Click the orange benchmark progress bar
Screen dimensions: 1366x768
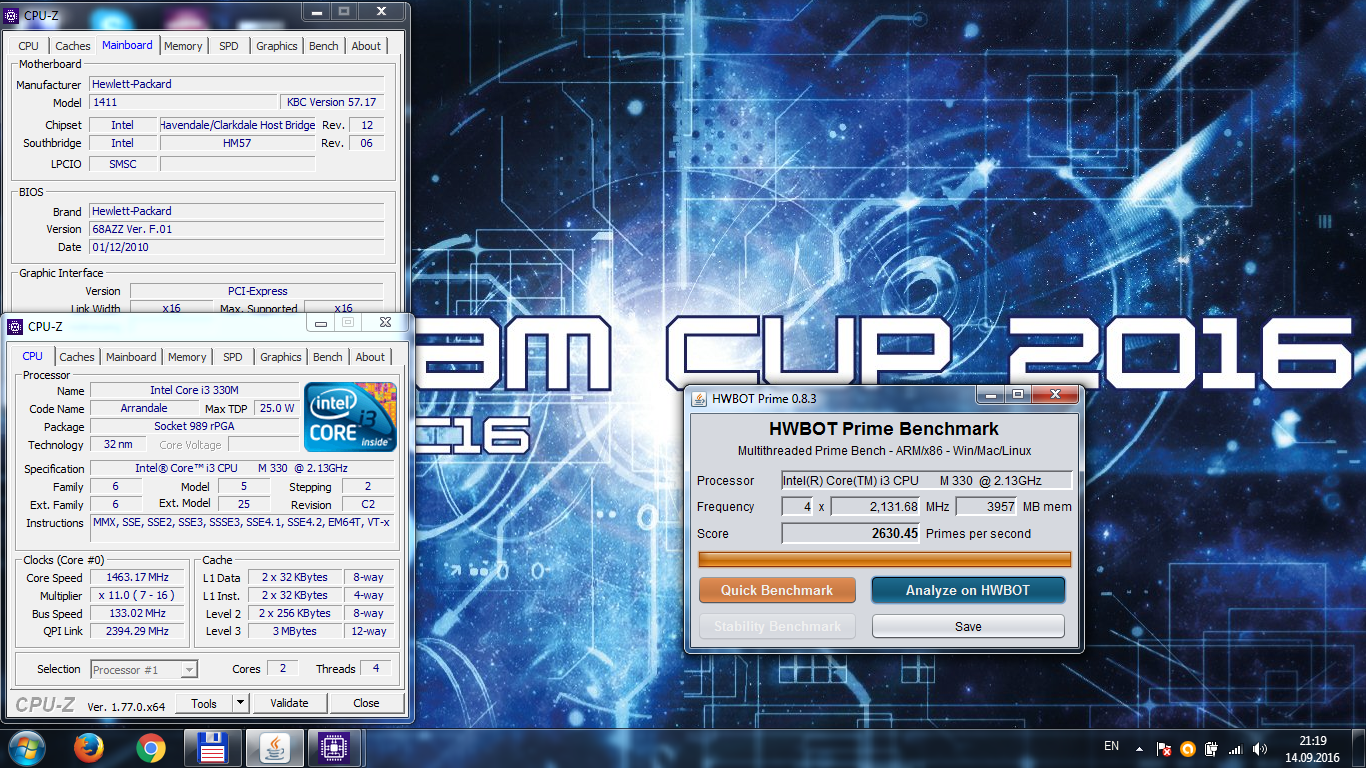884,559
